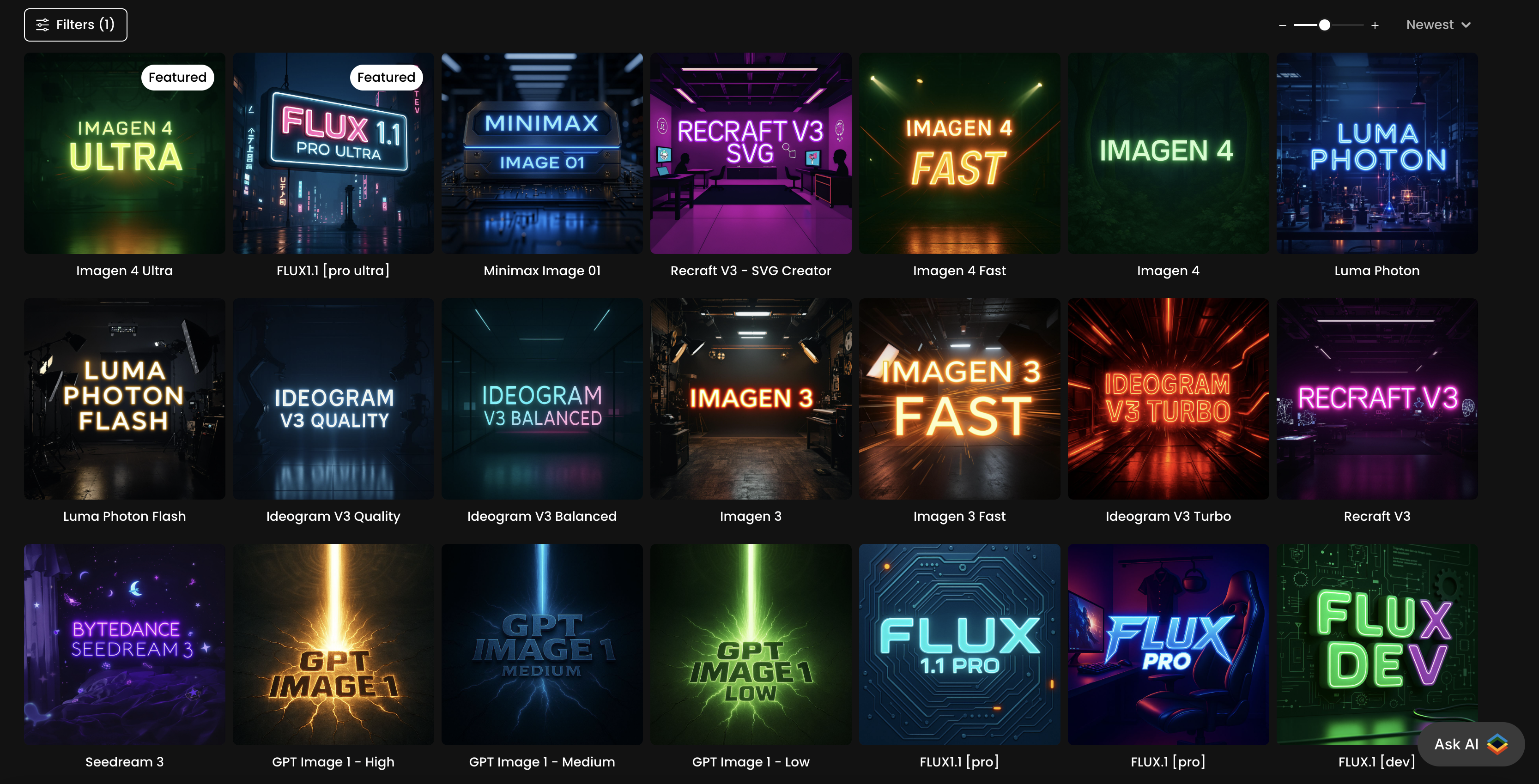The height and width of the screenshot is (784, 1539).
Task: Select the pink Recraft V3 thumbnail
Action: [1377, 399]
